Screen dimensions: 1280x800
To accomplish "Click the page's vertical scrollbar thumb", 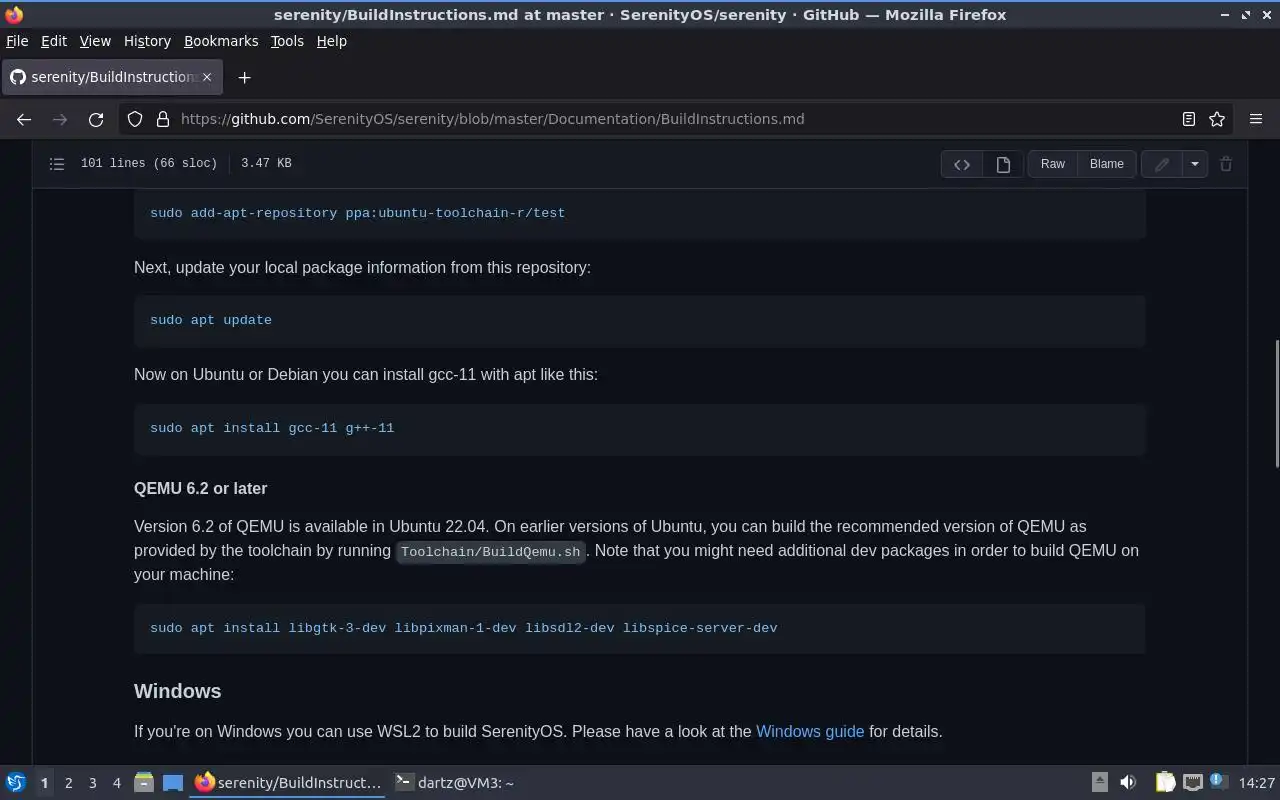I will [1275, 403].
